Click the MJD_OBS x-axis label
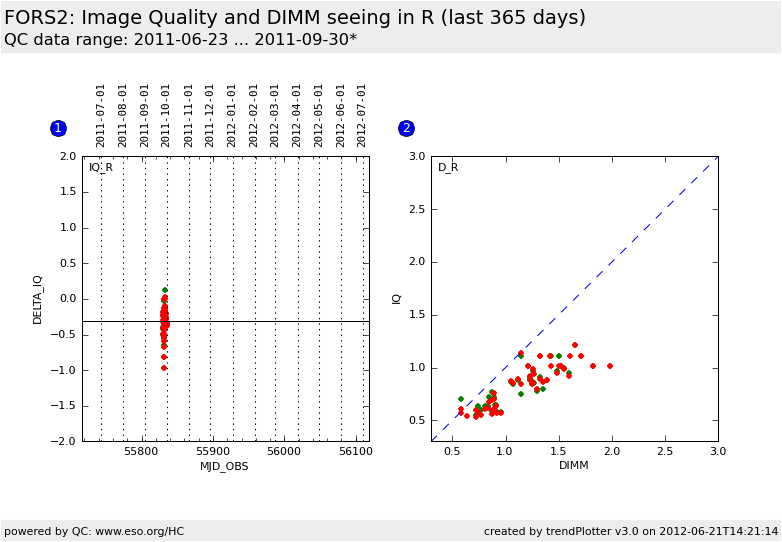 click(x=224, y=466)
